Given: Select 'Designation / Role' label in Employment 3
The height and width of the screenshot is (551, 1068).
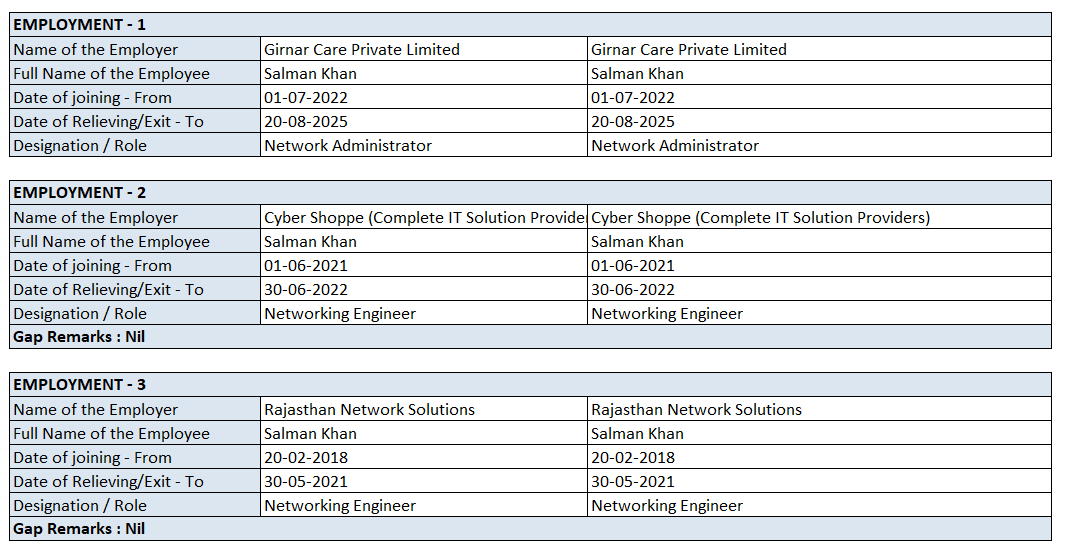Looking at the screenshot, I should [80, 505].
